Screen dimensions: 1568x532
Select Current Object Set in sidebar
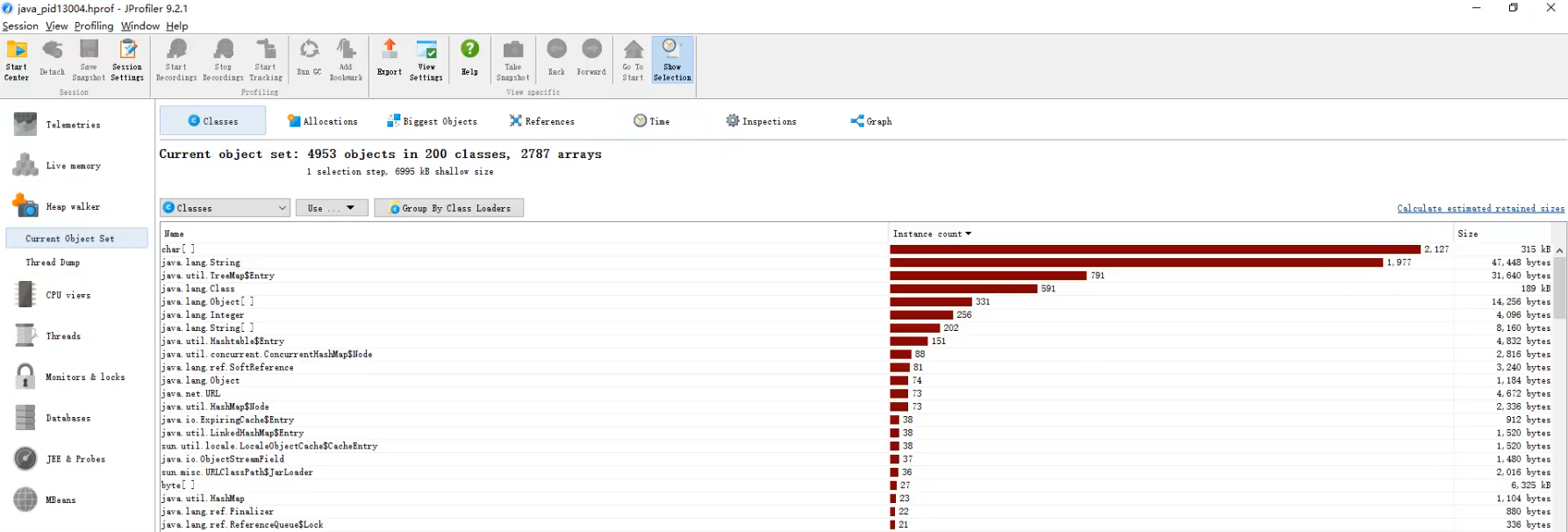pyautogui.click(x=77, y=238)
